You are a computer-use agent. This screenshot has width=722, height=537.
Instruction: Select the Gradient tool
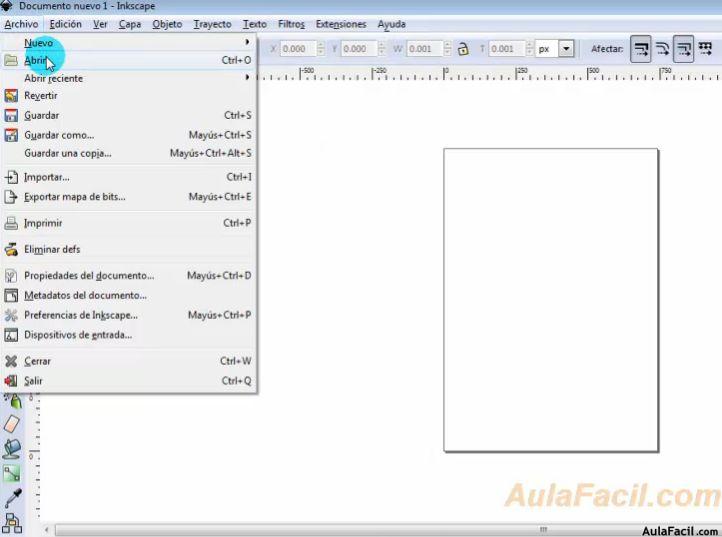pyautogui.click(x=12, y=473)
